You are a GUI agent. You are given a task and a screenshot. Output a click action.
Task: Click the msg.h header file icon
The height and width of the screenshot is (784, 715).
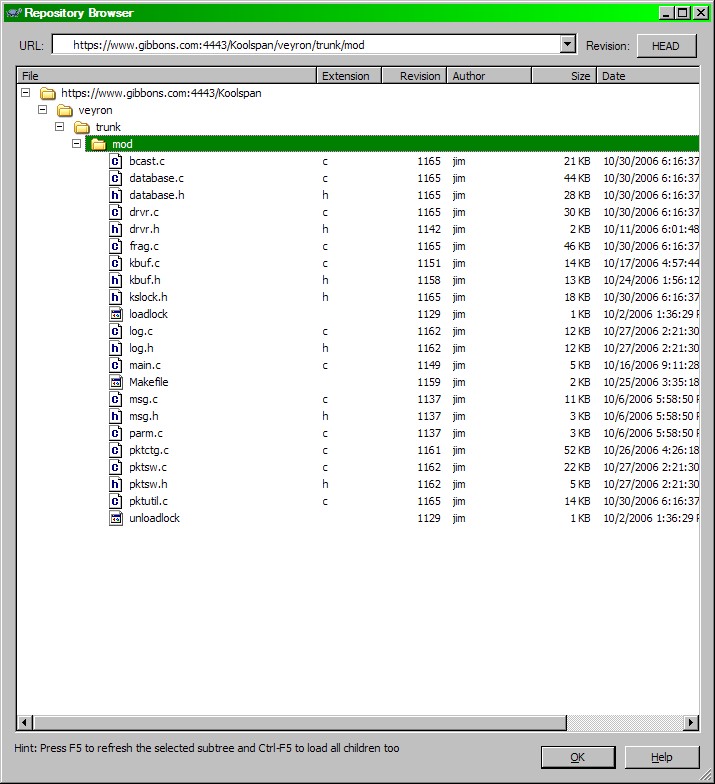(116, 416)
